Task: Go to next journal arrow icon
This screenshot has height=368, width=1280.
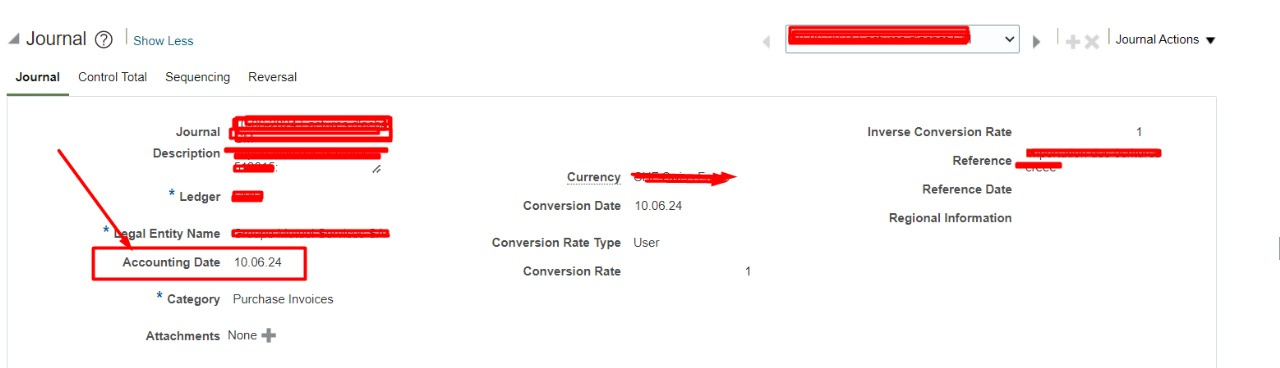Action: tap(1037, 41)
